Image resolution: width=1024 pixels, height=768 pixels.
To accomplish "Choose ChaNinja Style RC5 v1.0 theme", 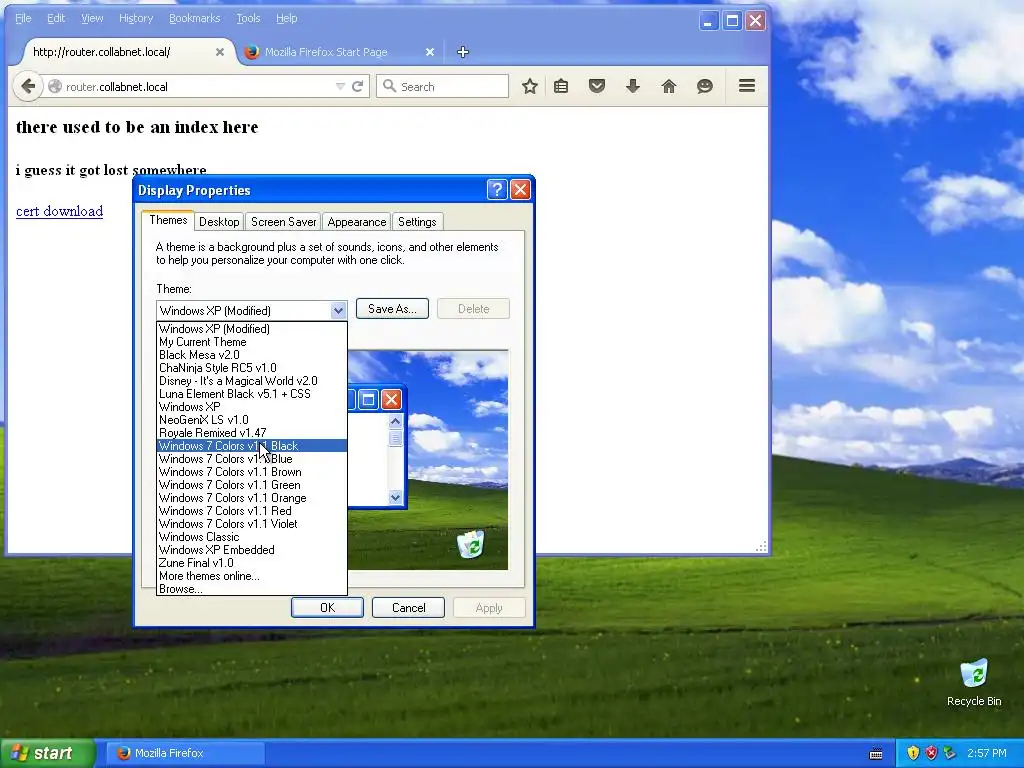I will (x=251, y=368).
